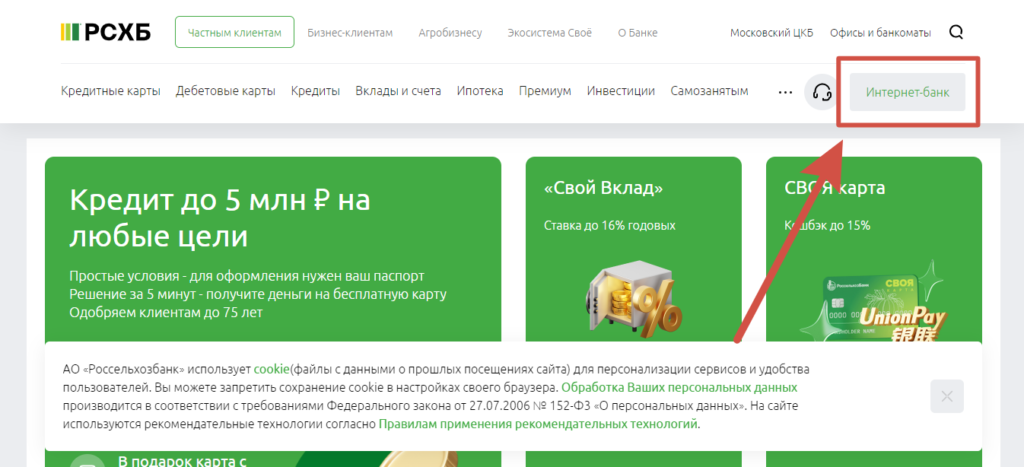The image size is (1024, 467).
Task: Open the Интернет-банк button
Action: click(x=907, y=92)
